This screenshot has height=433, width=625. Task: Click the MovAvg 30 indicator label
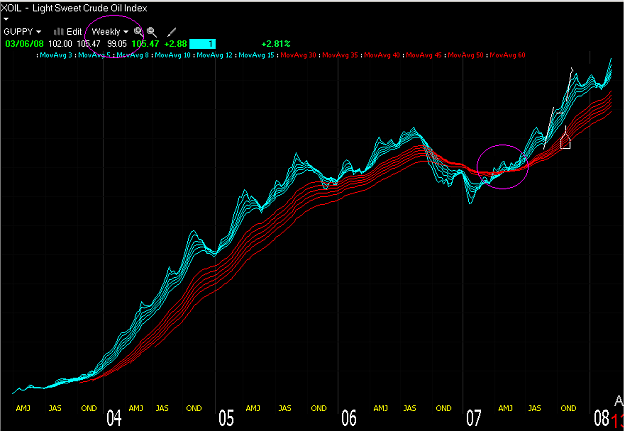click(x=298, y=55)
